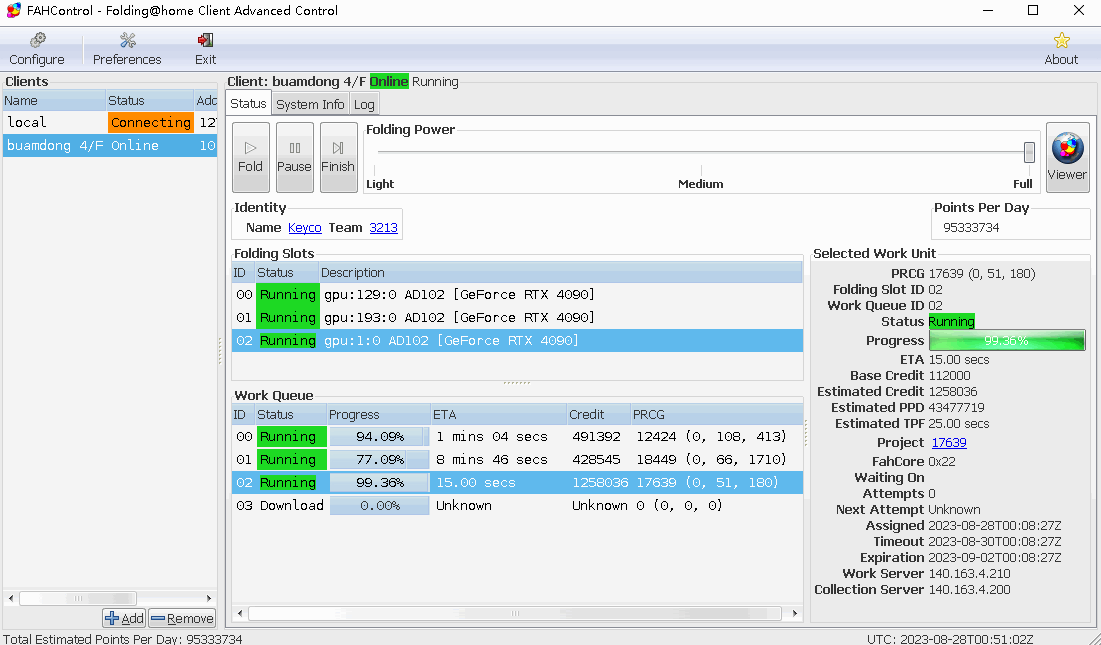Click the Connecting status of local client
Viewport: 1101px width, 645px height.
150,122
